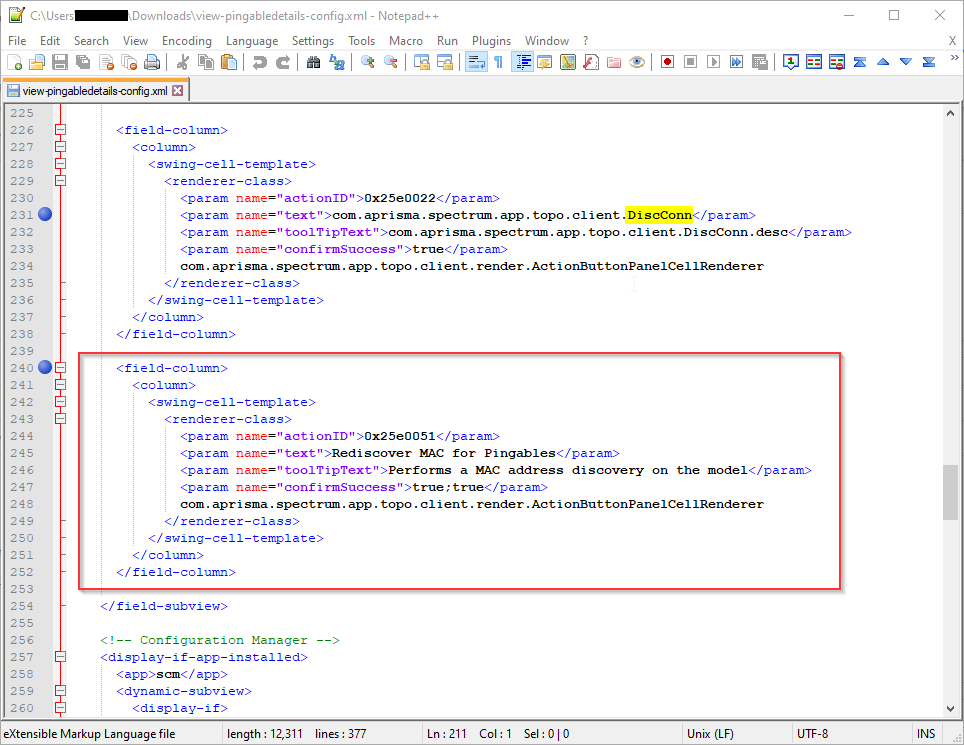
Task: Close the view-pingabledetails-config.xml tab
Action: 178,90
